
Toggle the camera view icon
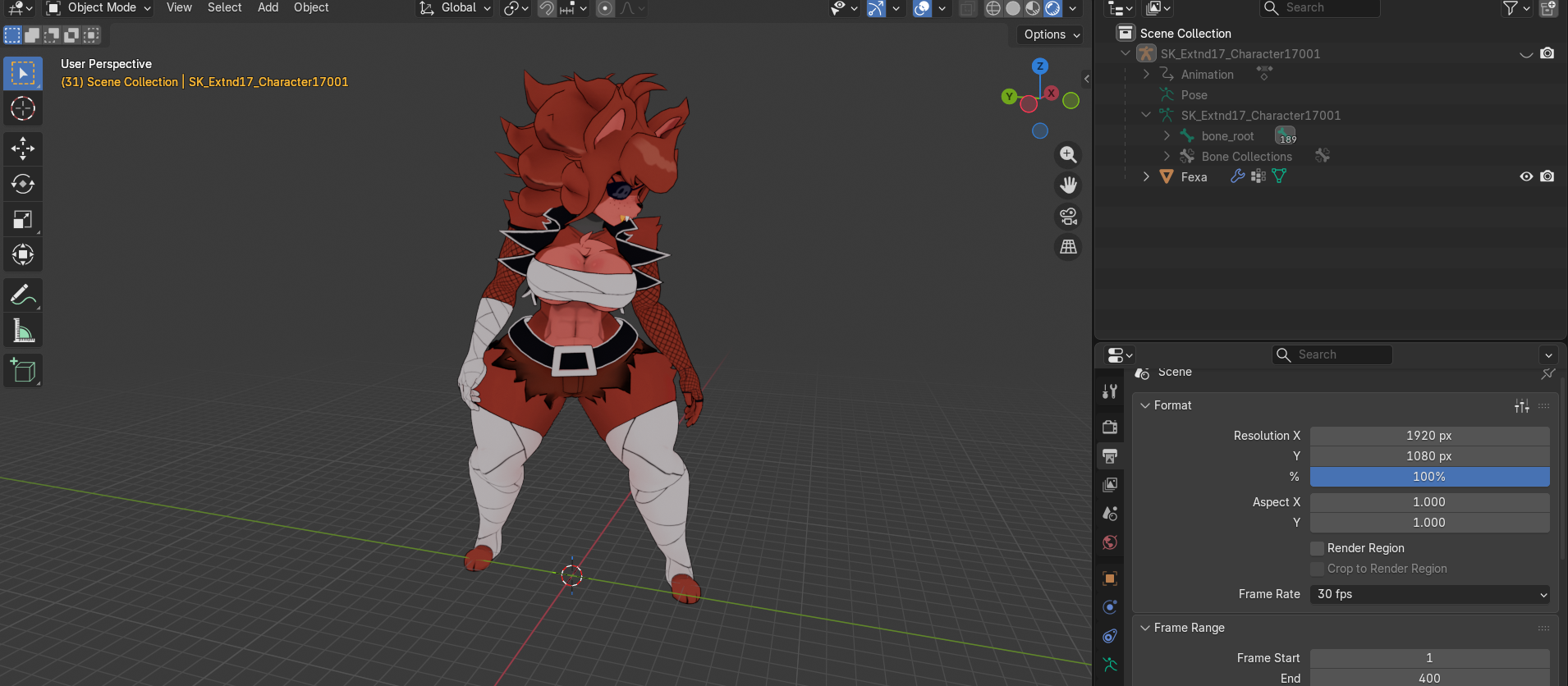1068,217
